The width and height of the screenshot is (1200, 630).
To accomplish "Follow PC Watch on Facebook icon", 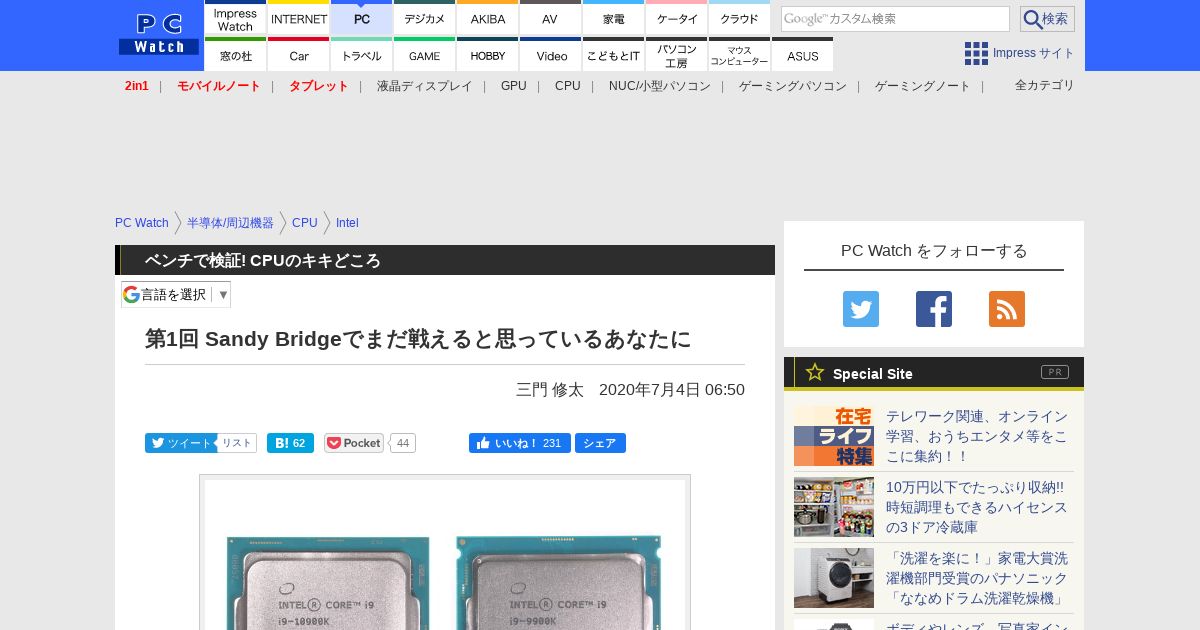I will [934, 309].
